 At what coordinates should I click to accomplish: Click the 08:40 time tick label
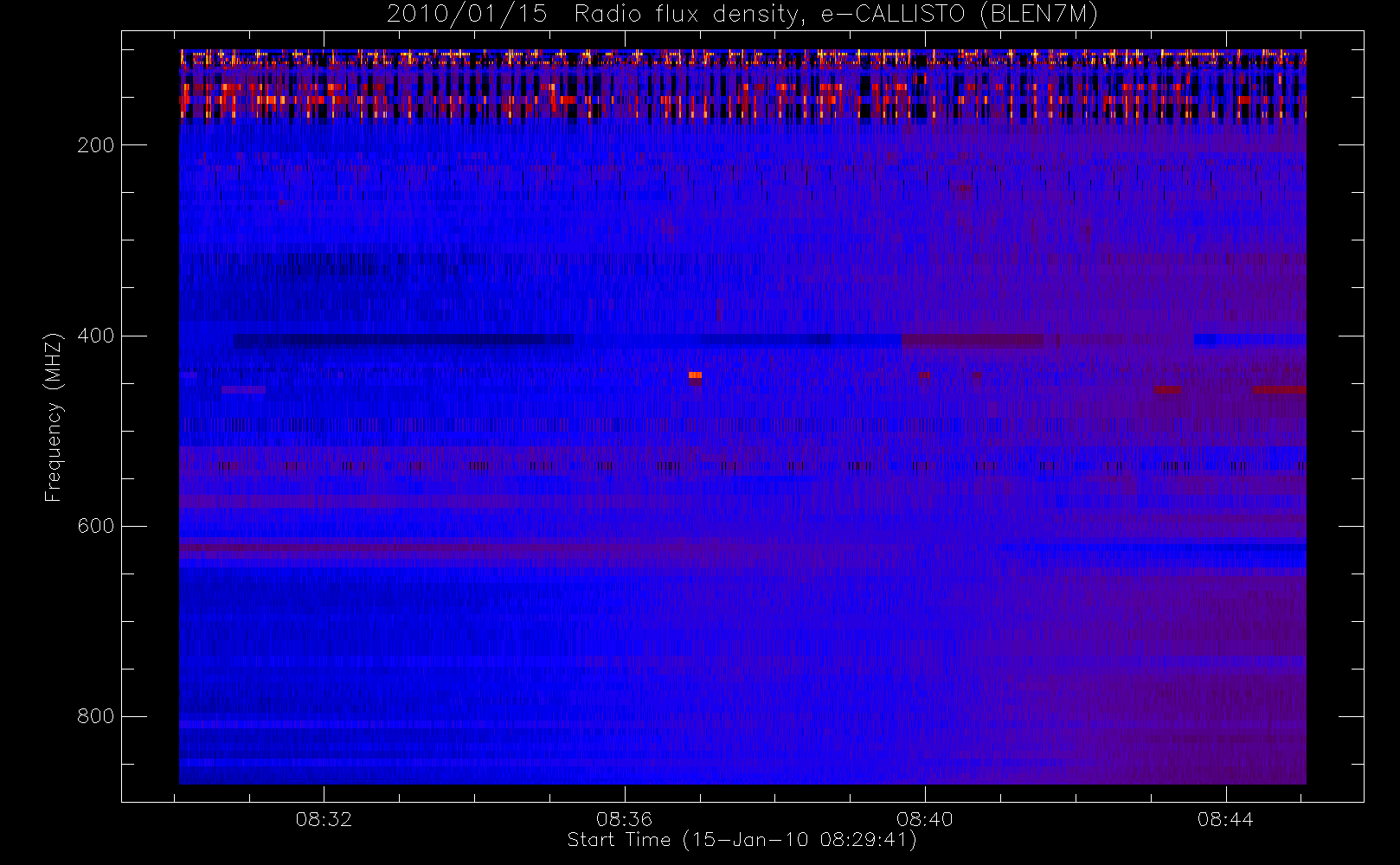(925, 819)
